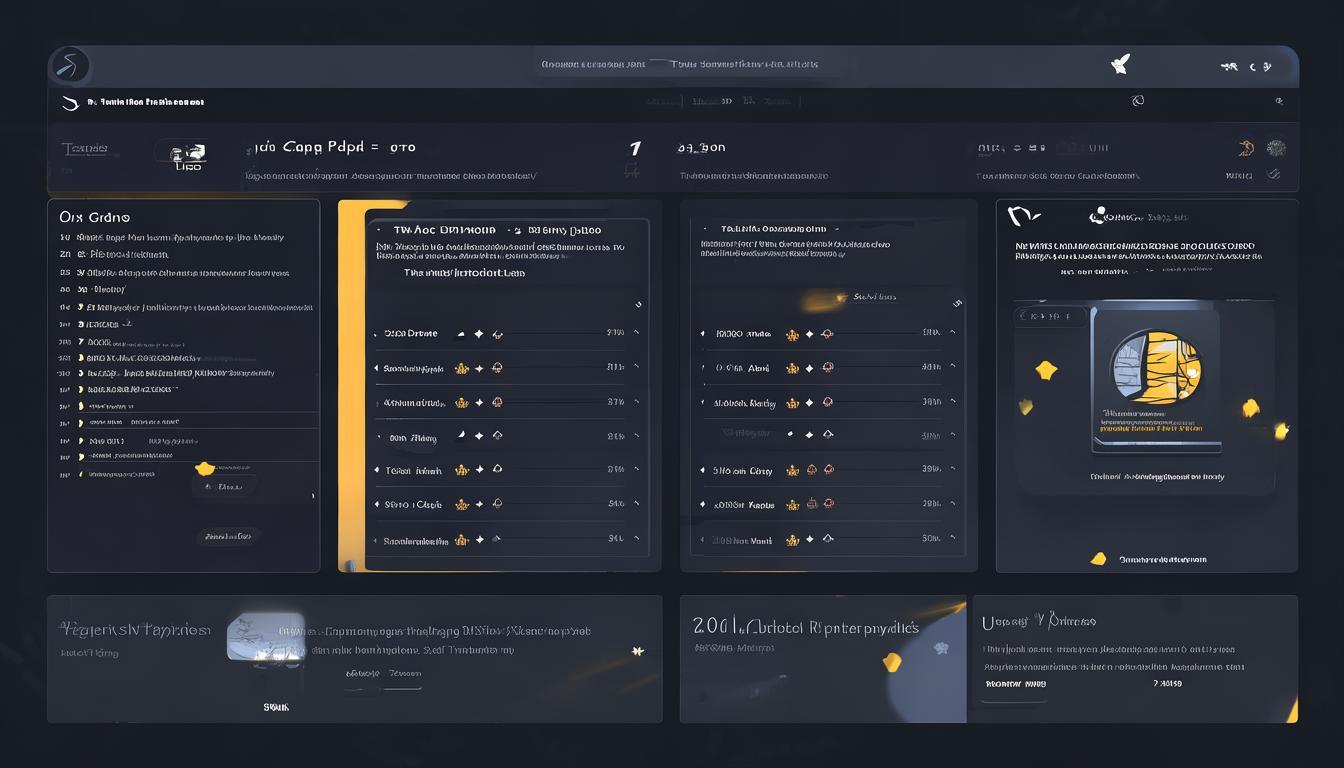Click diamond icon in third row of right list
1344x768 pixels.
(x=810, y=403)
